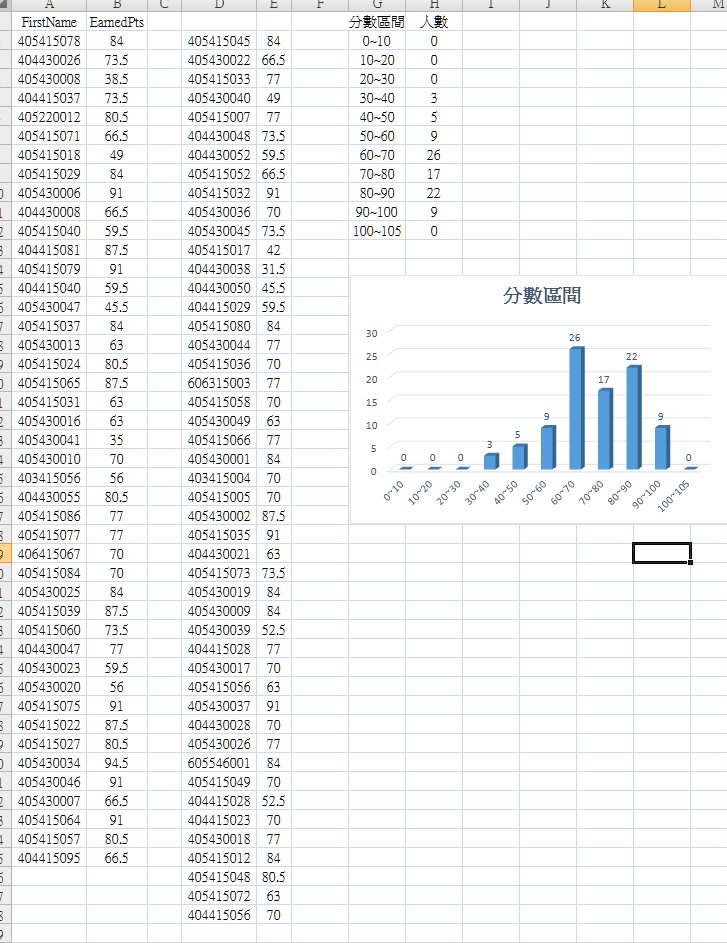Select the 人數 header cell
Image resolution: width=727 pixels, height=943 pixels.
(x=433, y=22)
